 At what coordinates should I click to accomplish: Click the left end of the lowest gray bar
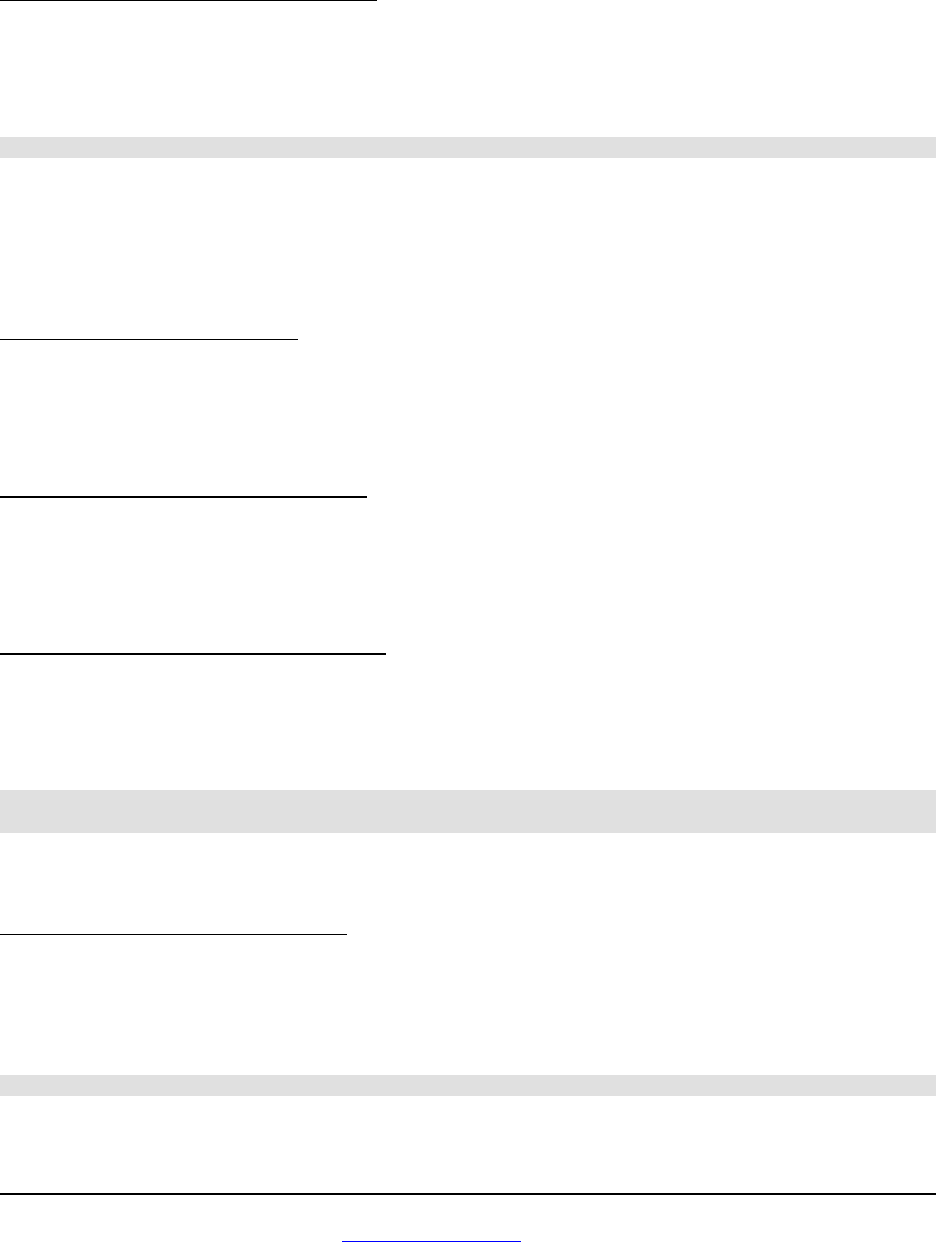(x=4, y=1085)
